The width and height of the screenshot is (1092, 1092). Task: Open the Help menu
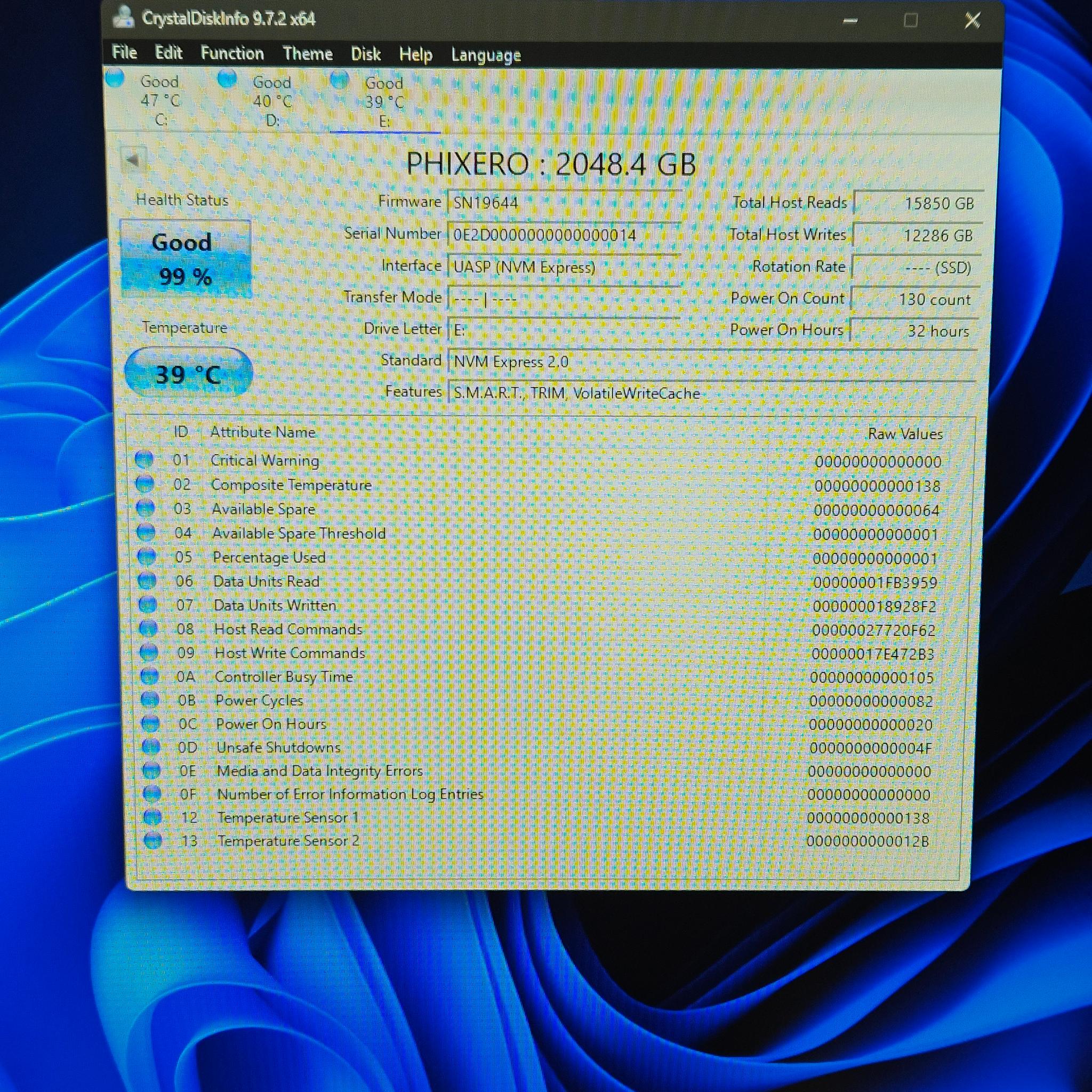(415, 55)
